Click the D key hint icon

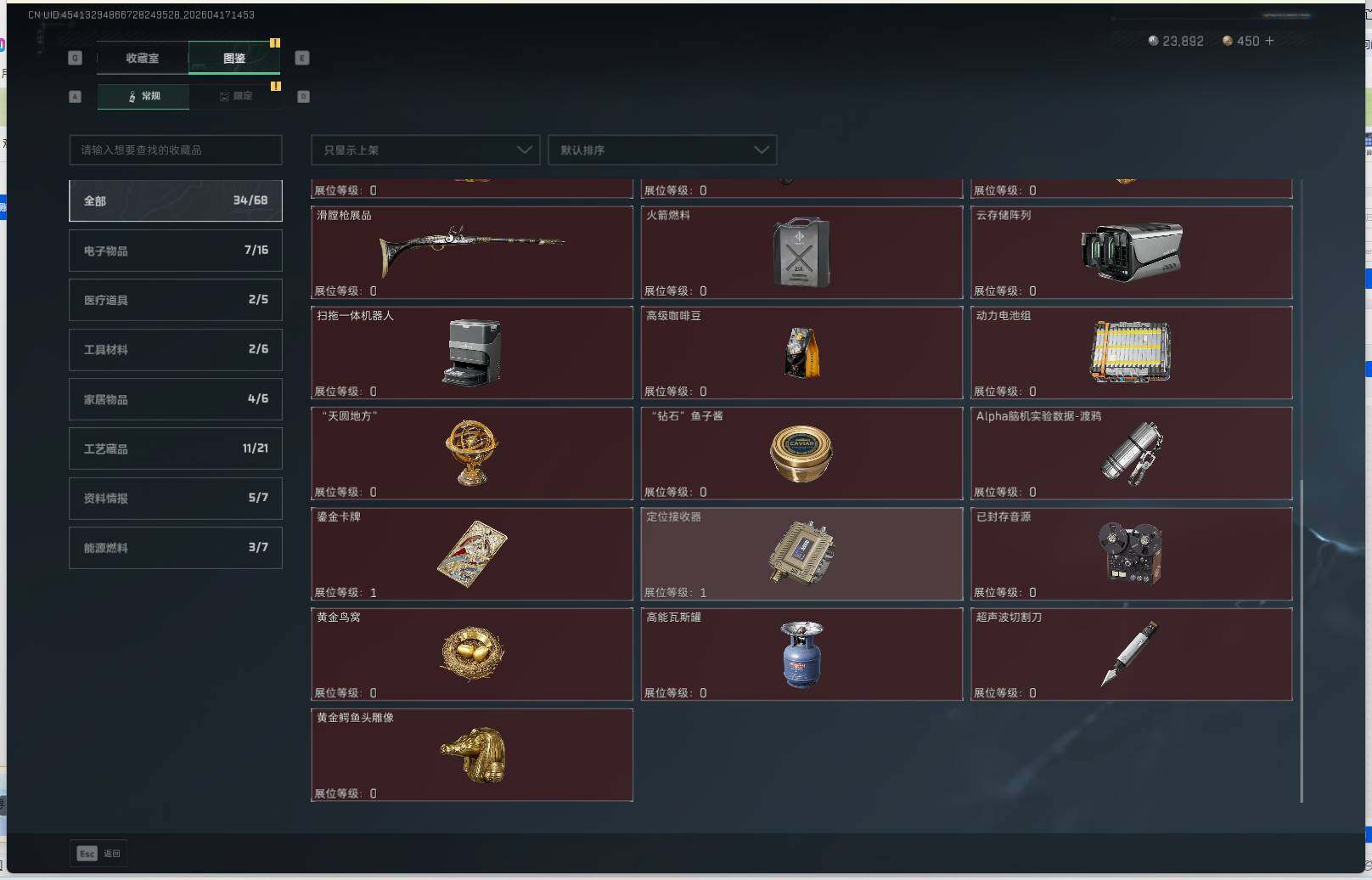click(x=303, y=96)
